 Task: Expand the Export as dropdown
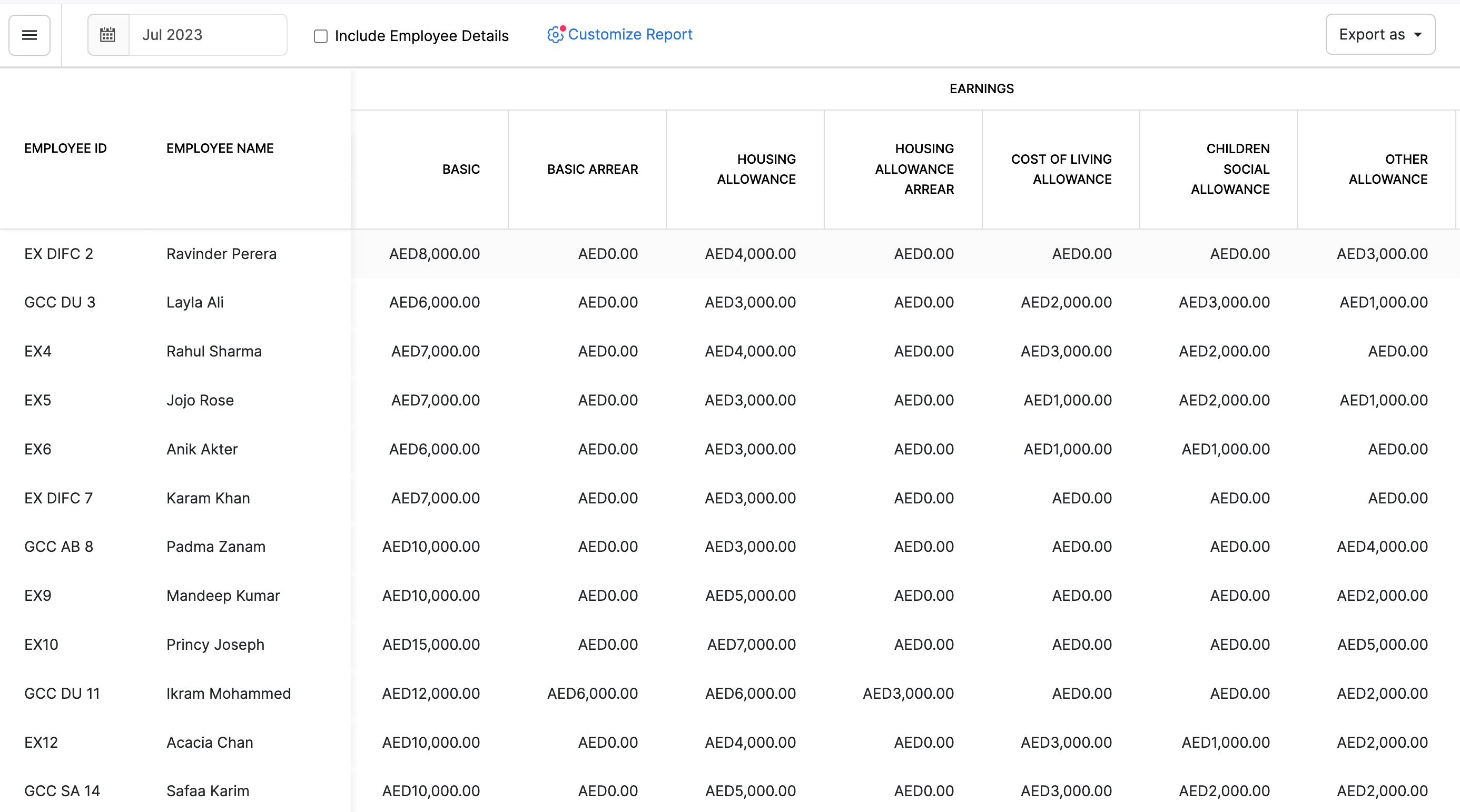pyautogui.click(x=1379, y=35)
